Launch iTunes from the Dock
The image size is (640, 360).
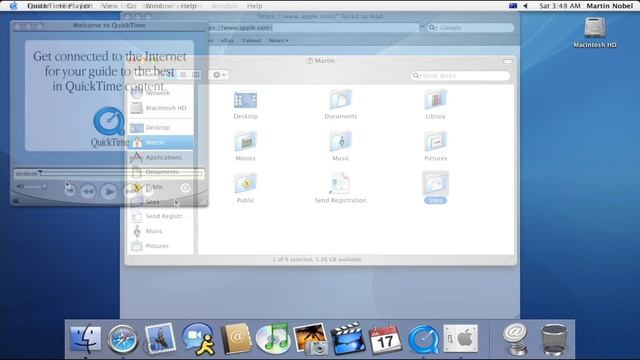pos(273,339)
